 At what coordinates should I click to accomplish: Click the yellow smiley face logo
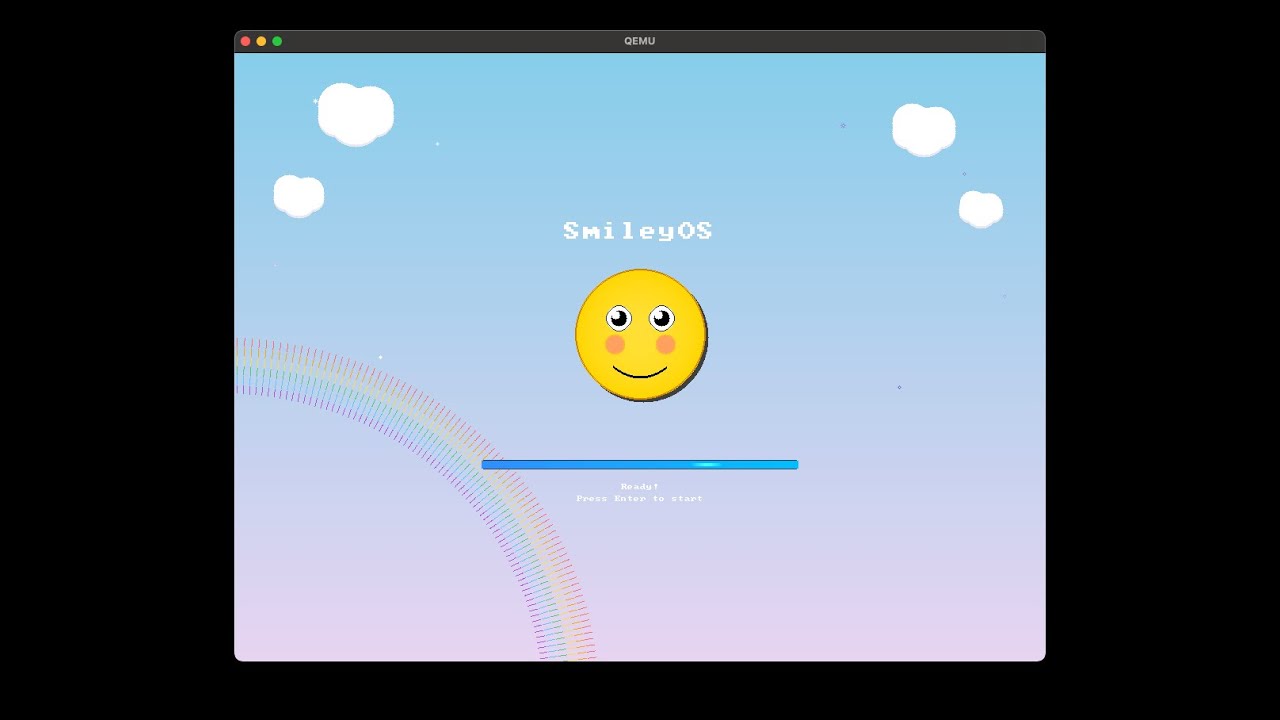[x=641, y=335]
